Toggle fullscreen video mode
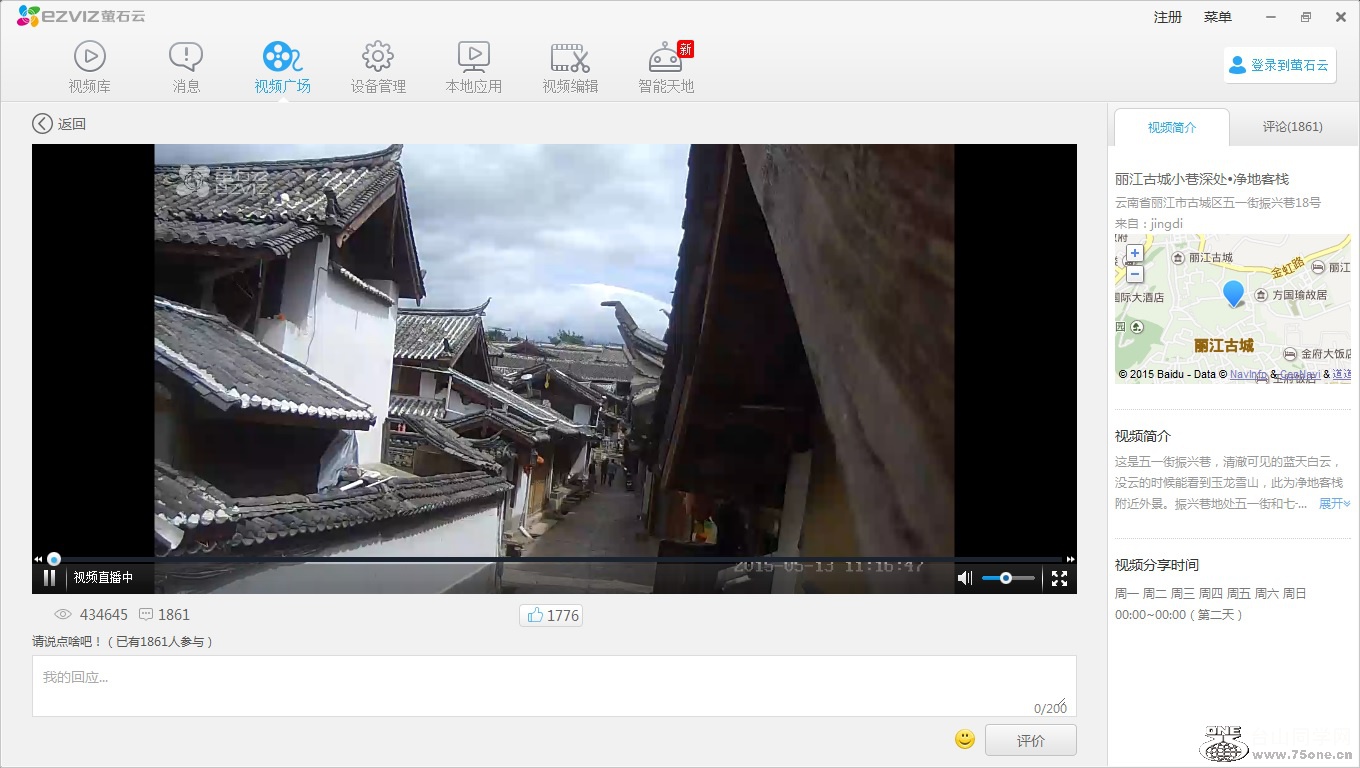This screenshot has height=768, width=1360. pyautogui.click(x=1059, y=578)
